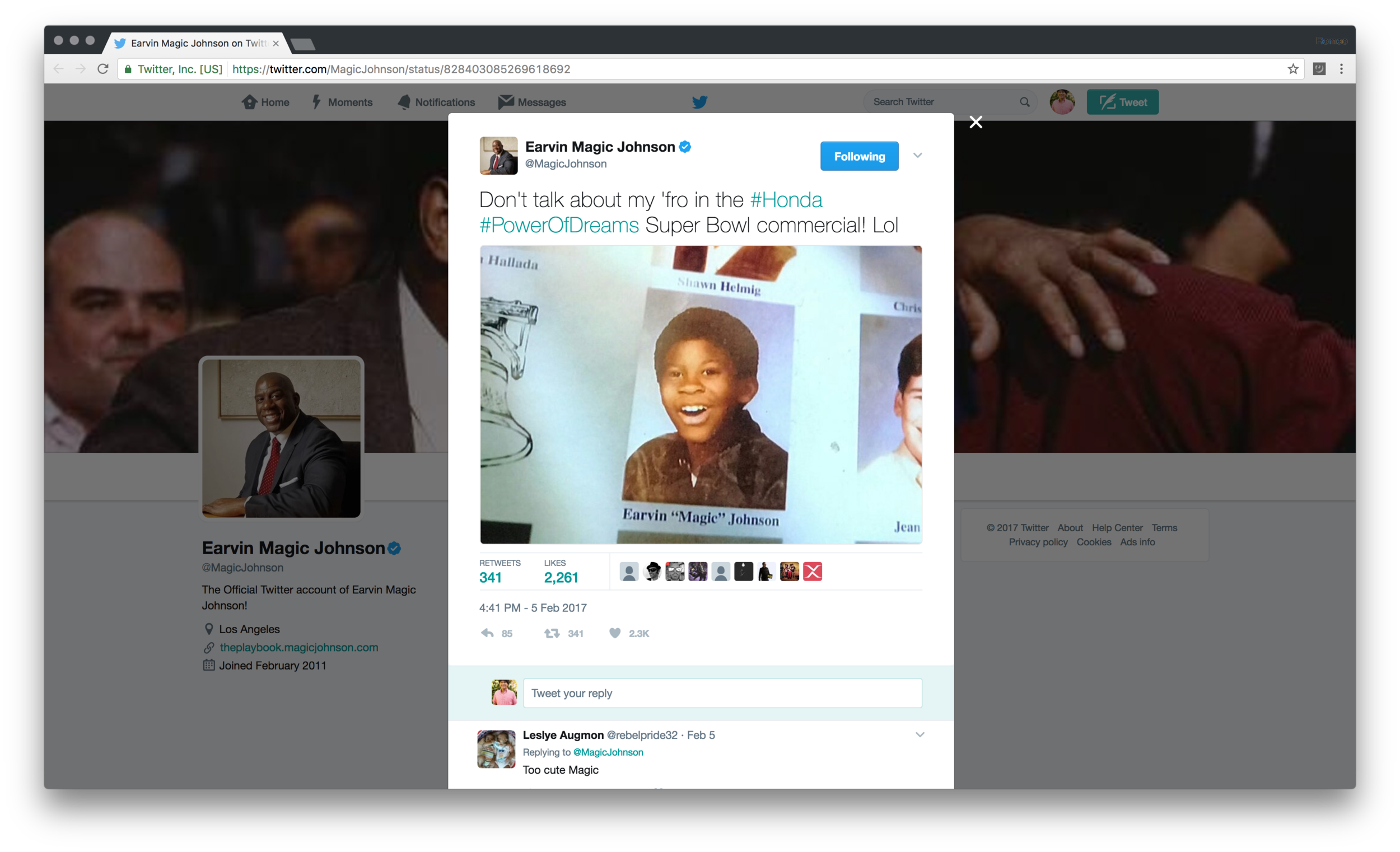Go to the Moments tab
This screenshot has height=852, width=1400.
click(342, 102)
